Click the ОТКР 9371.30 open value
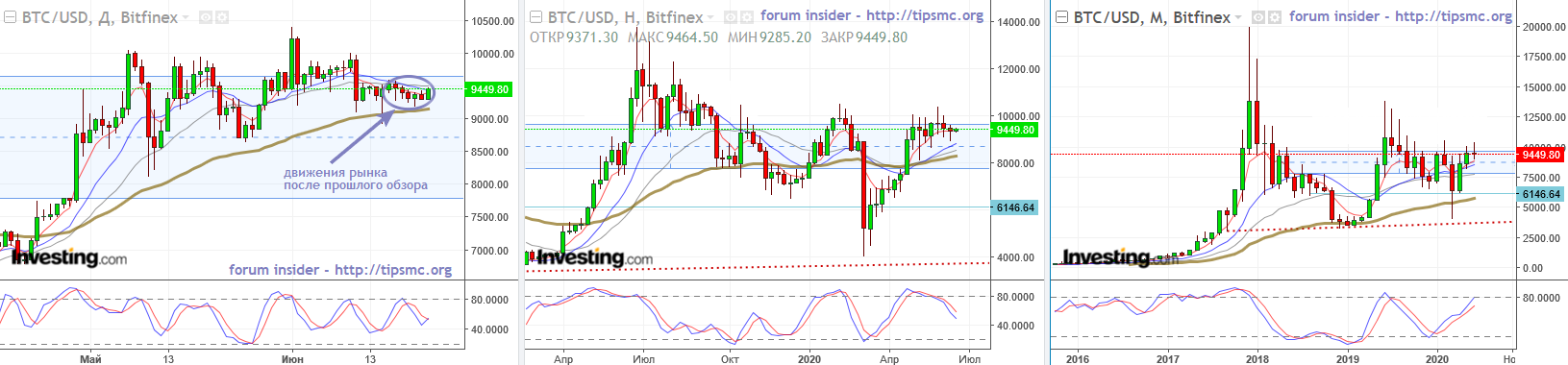 [x=574, y=37]
